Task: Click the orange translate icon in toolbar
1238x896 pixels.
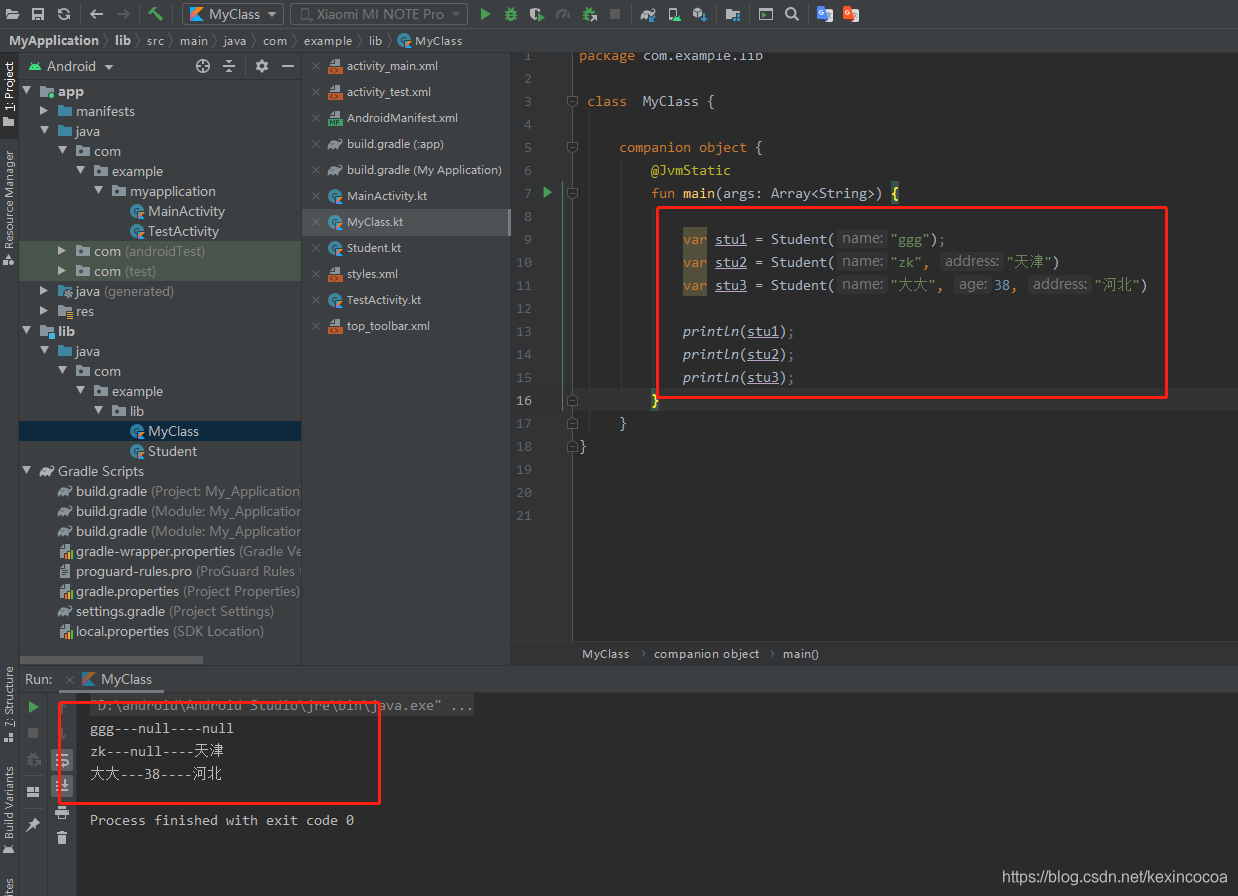Action: [851, 14]
